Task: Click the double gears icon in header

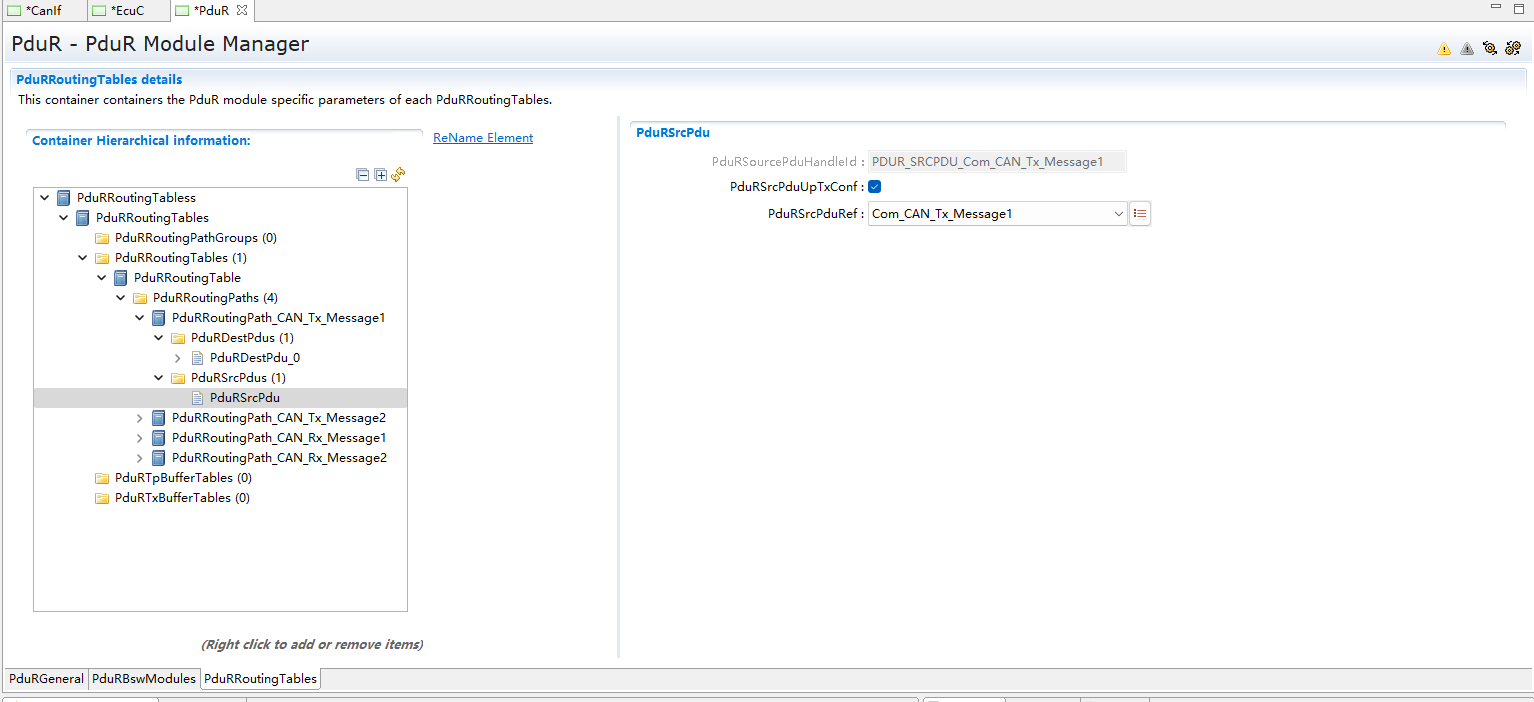Action: click(x=1513, y=48)
